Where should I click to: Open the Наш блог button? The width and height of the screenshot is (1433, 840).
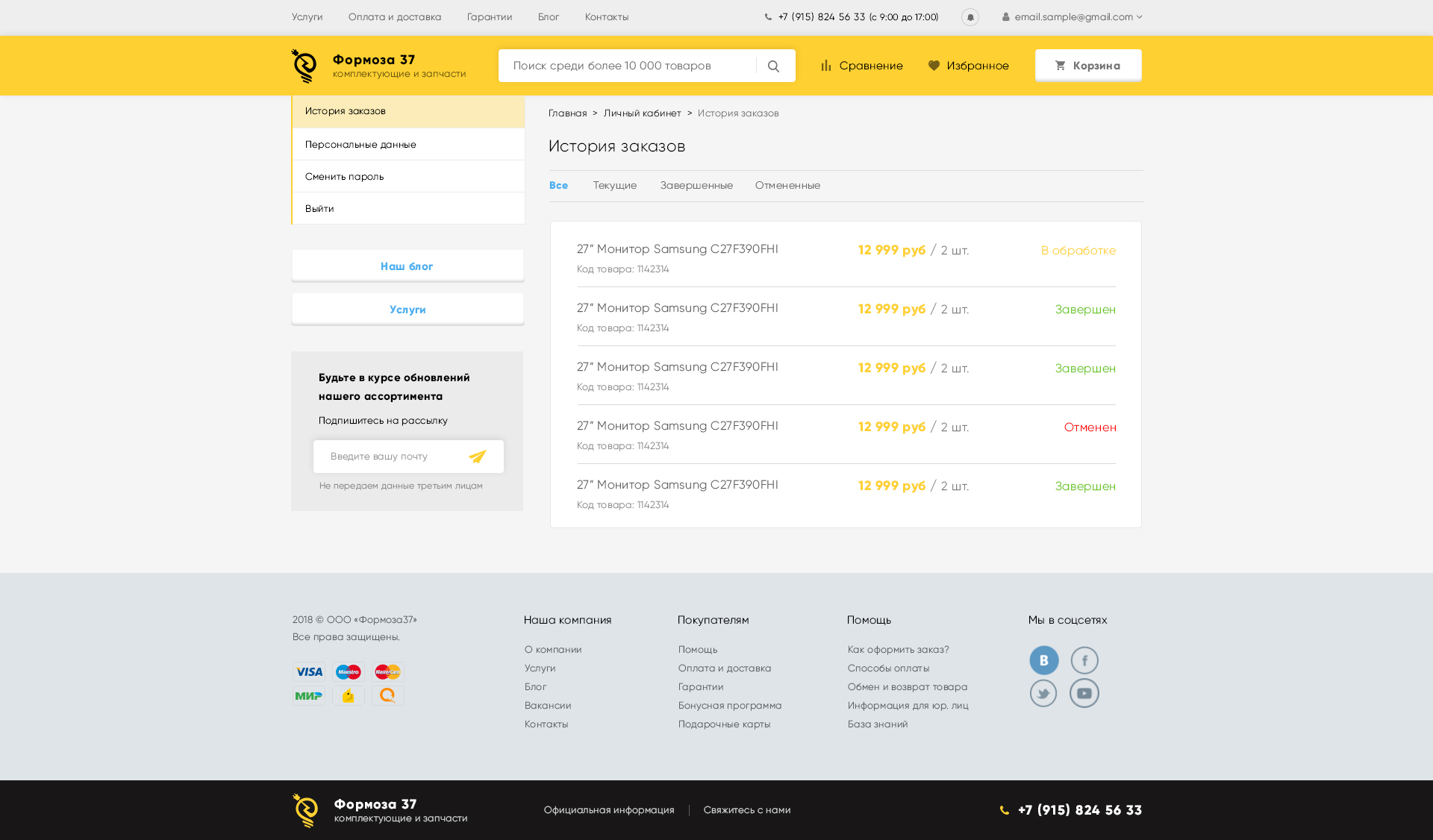(x=407, y=266)
